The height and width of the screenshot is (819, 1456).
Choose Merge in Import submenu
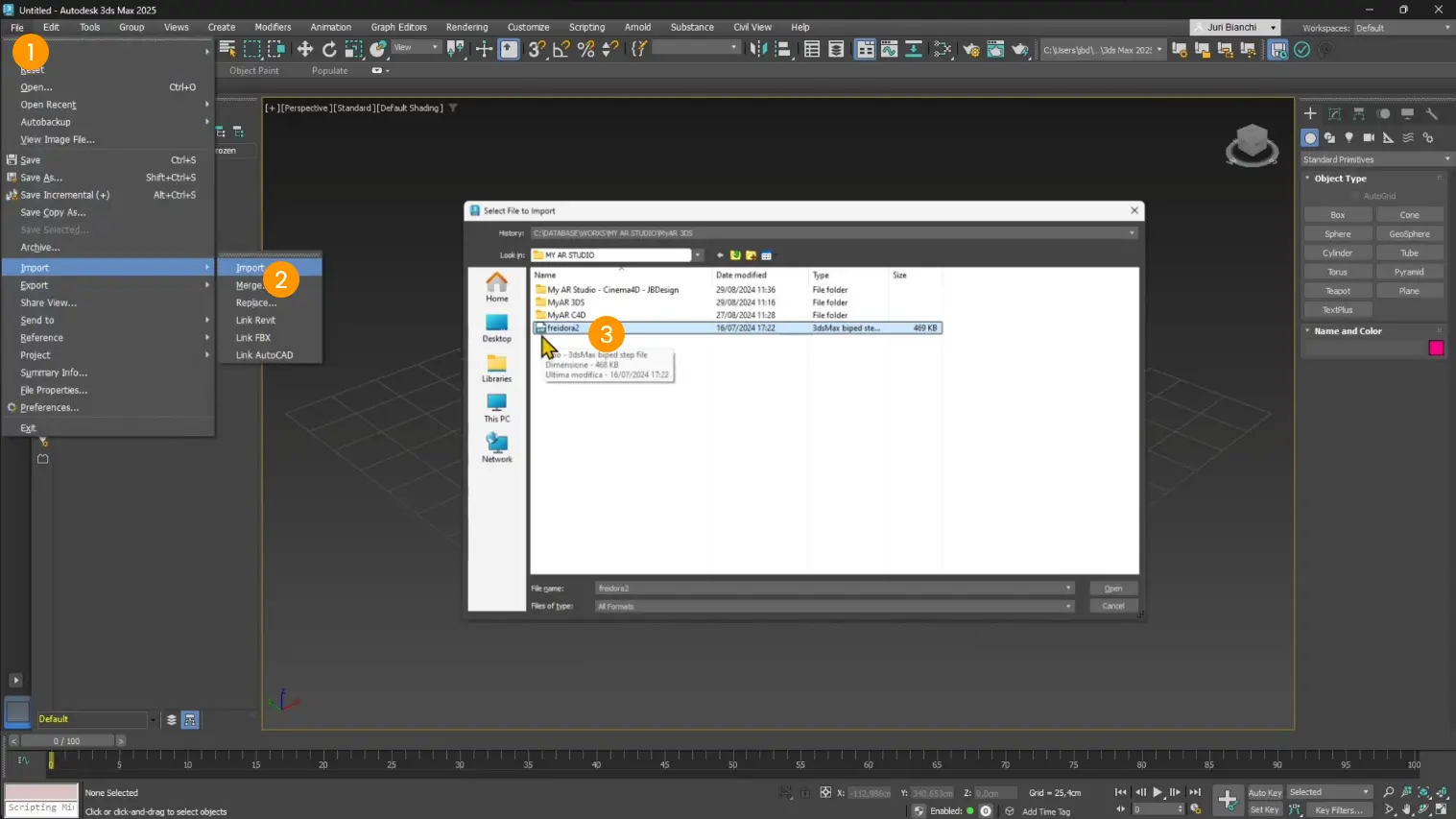[x=250, y=285]
